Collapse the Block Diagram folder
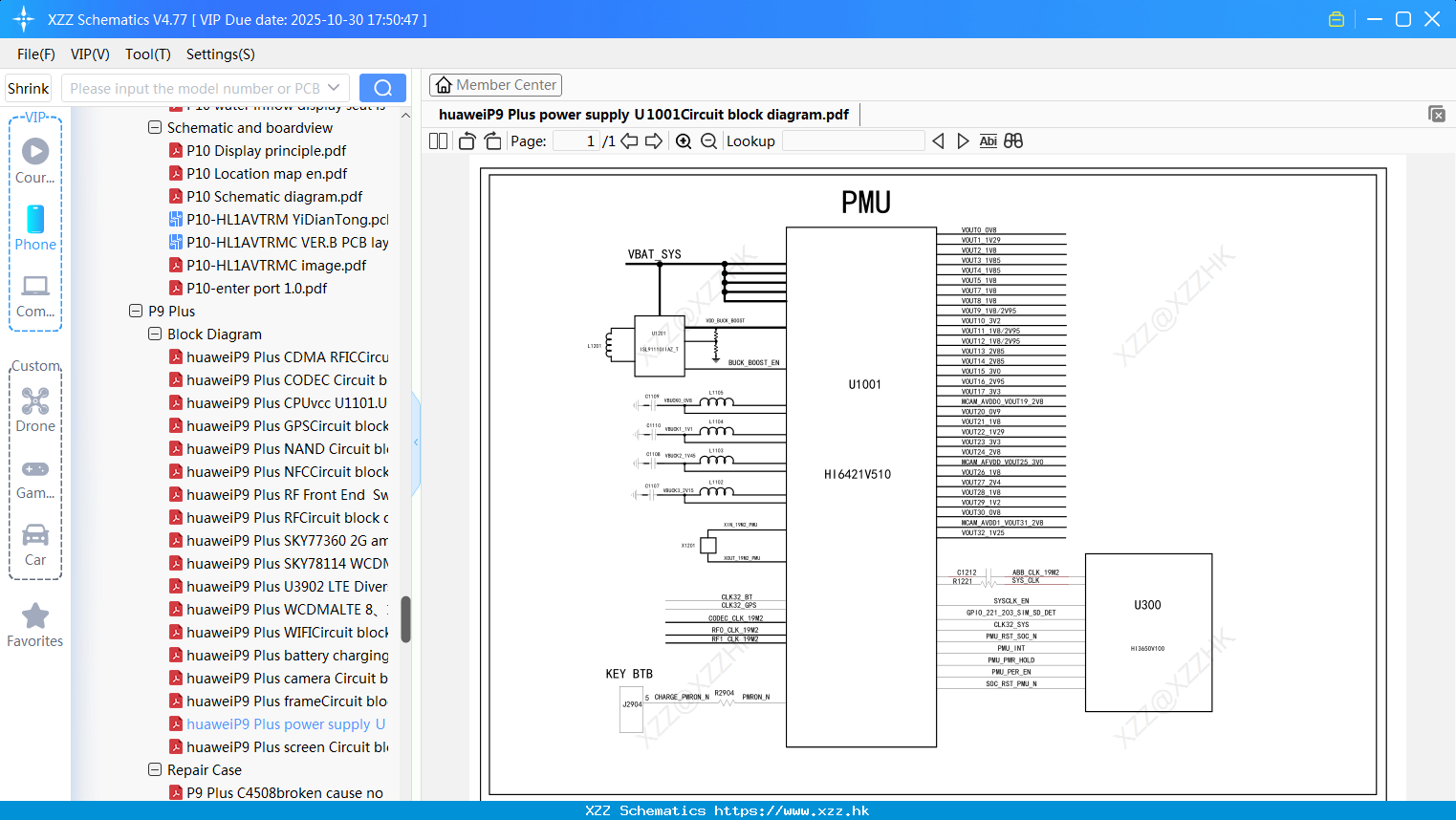 coord(155,334)
